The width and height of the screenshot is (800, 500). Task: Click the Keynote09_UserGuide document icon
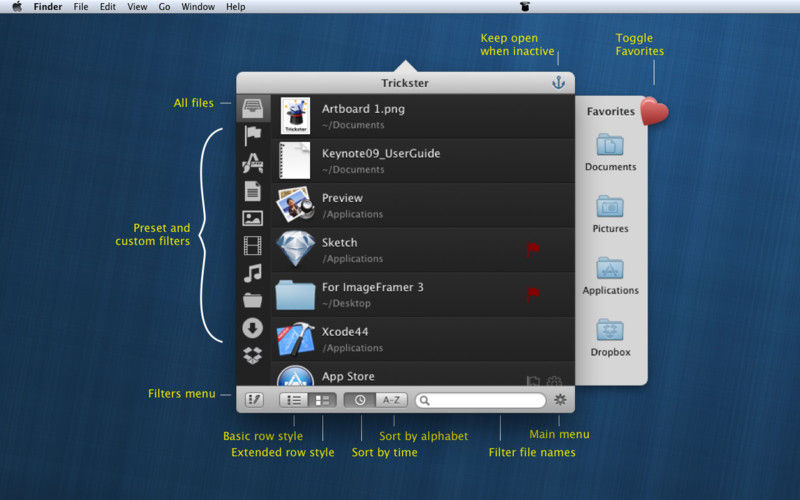pos(295,160)
